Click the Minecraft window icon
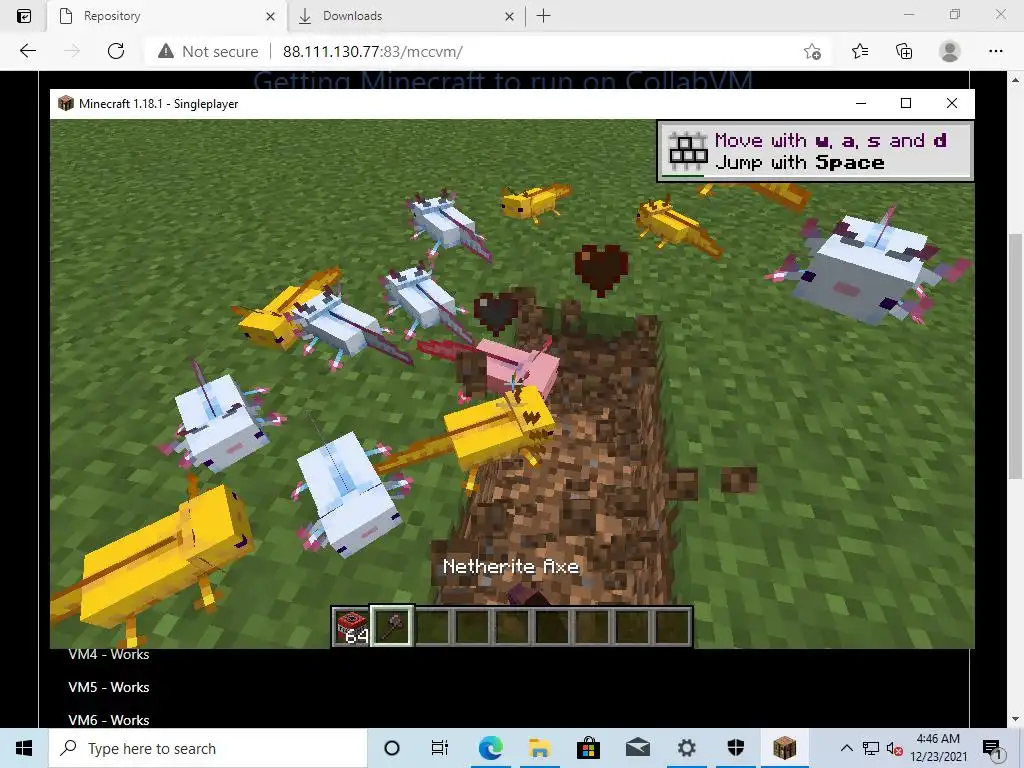 pos(65,103)
